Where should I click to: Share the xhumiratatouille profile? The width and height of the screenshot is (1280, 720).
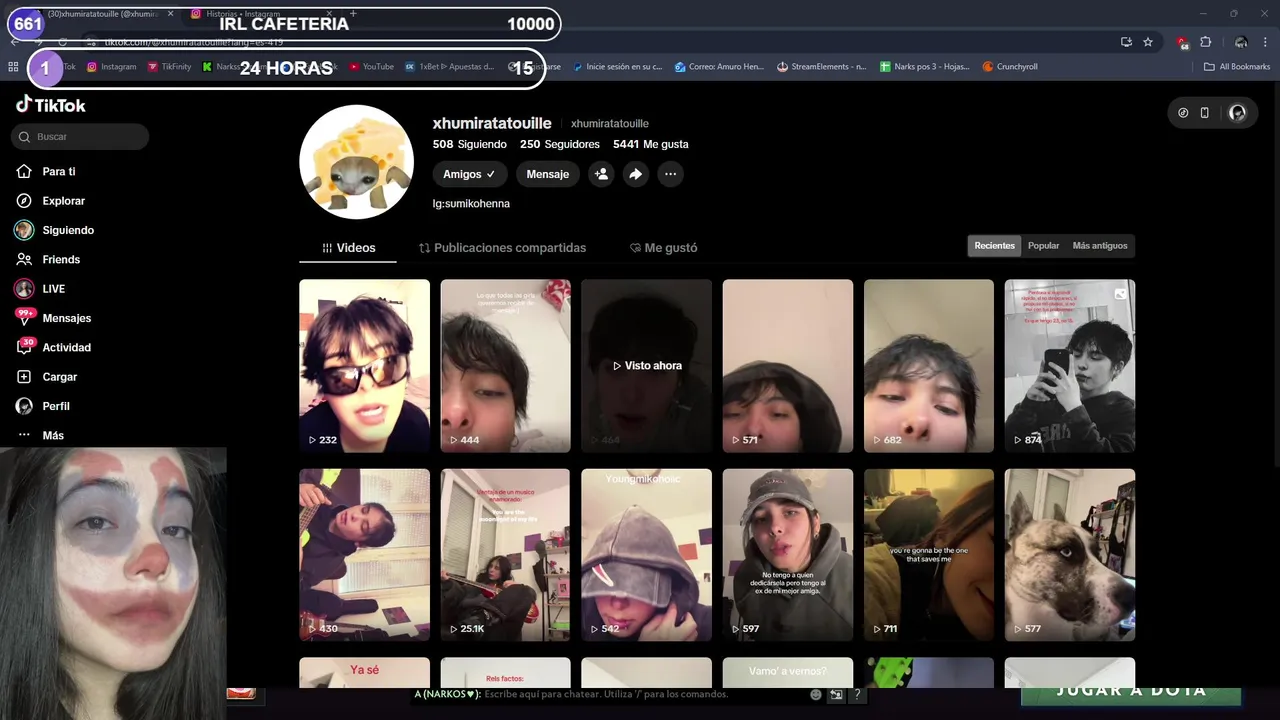(x=635, y=174)
